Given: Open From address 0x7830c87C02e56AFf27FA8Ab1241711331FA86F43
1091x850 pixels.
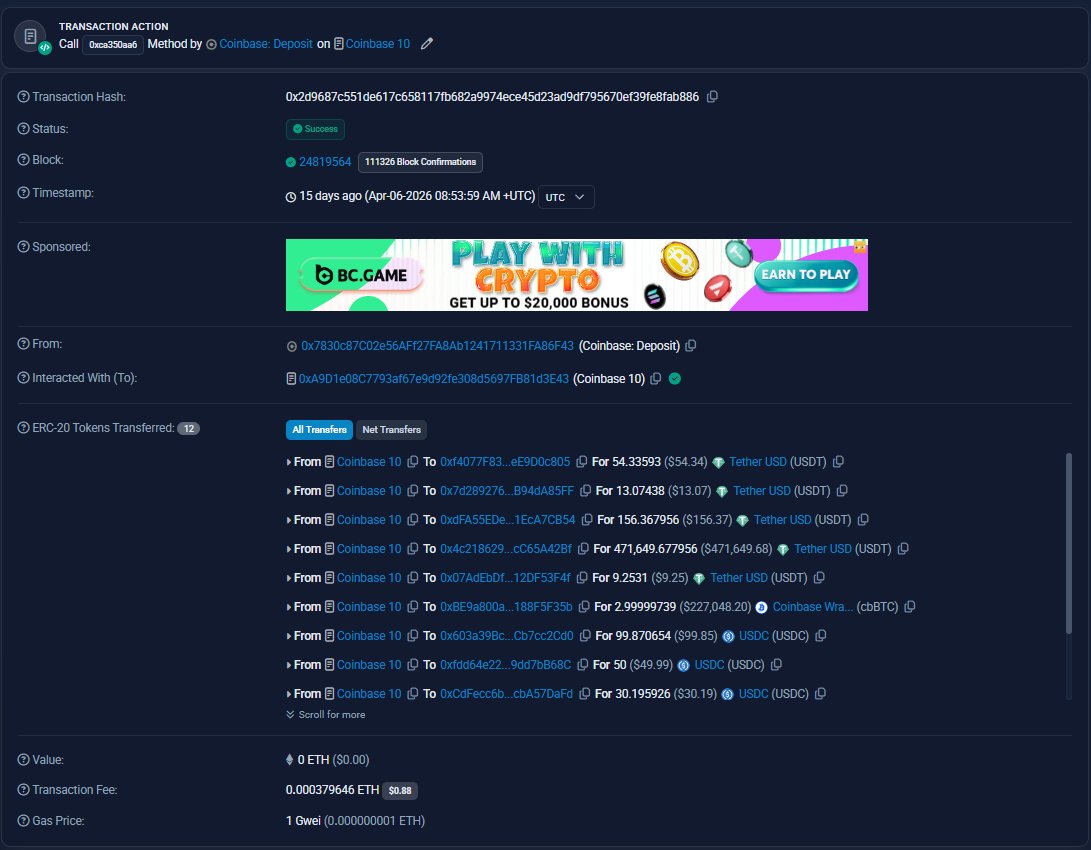Looking at the screenshot, I should tap(438, 346).
